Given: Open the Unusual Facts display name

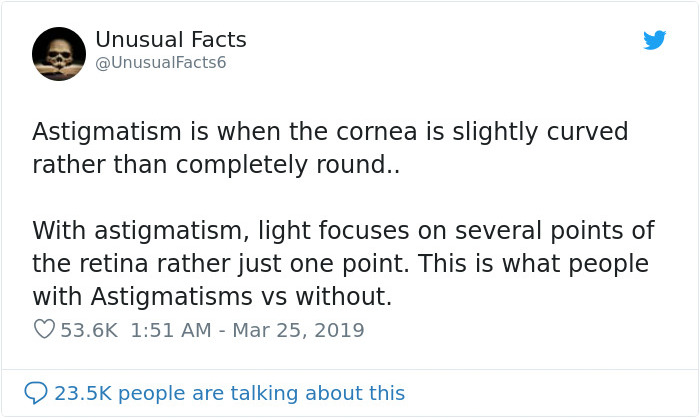Looking at the screenshot, I should [170, 40].
